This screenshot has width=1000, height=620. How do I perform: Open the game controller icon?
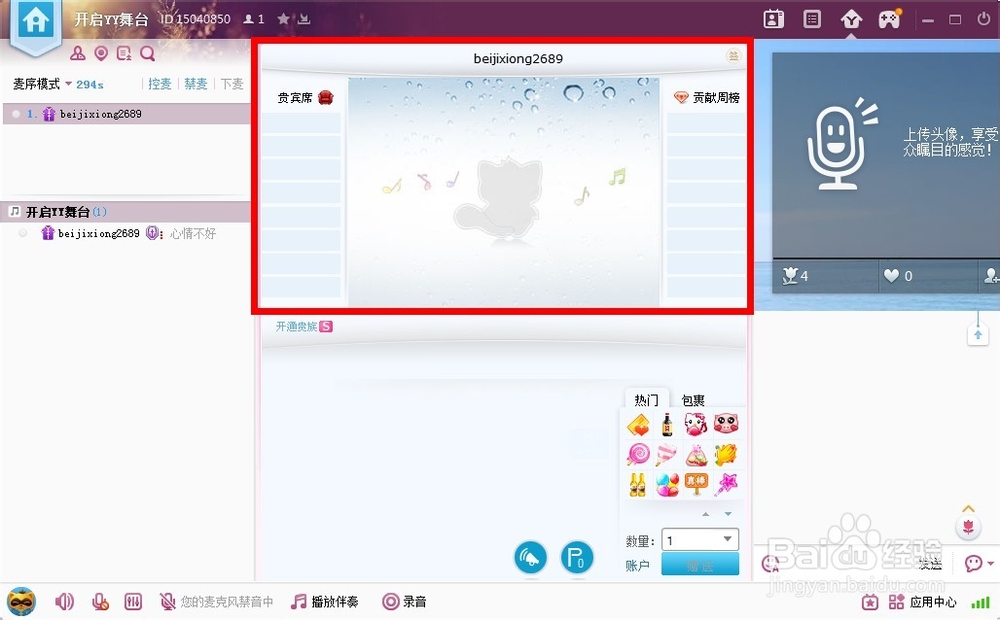pyautogui.click(x=889, y=19)
